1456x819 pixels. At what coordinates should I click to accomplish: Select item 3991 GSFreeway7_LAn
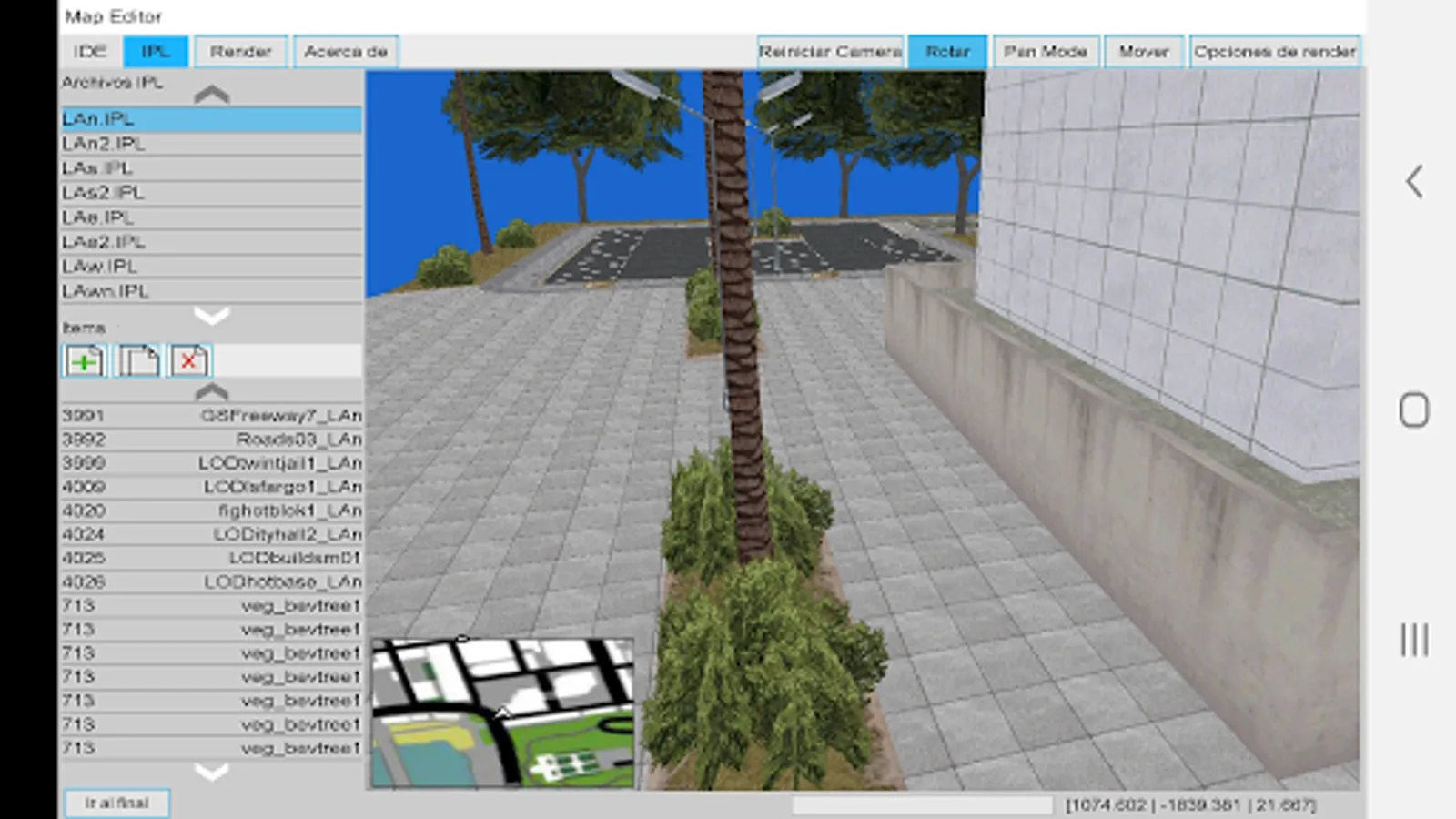point(211,416)
